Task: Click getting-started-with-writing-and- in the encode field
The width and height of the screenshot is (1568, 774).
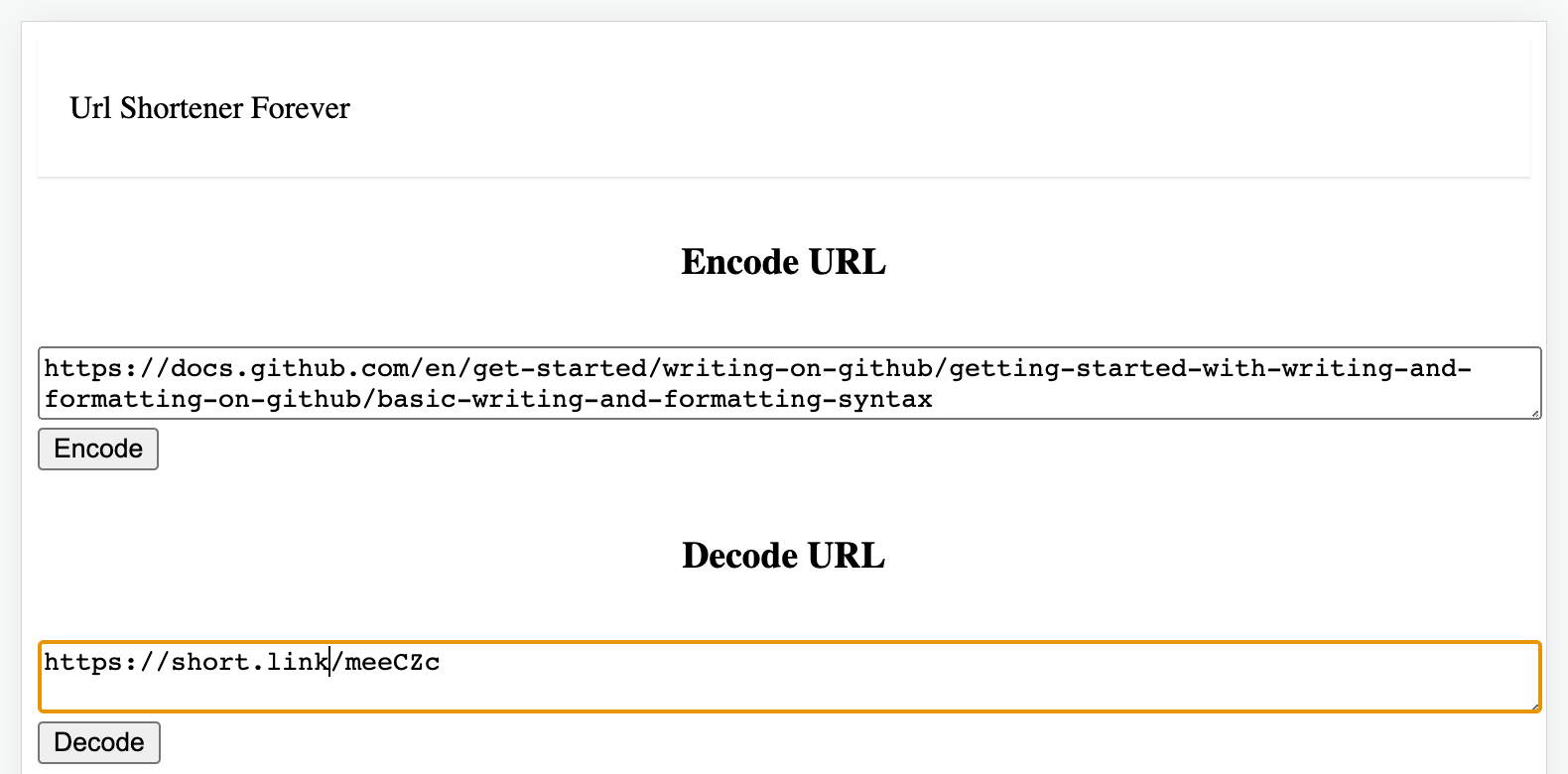Action: 1210,369
